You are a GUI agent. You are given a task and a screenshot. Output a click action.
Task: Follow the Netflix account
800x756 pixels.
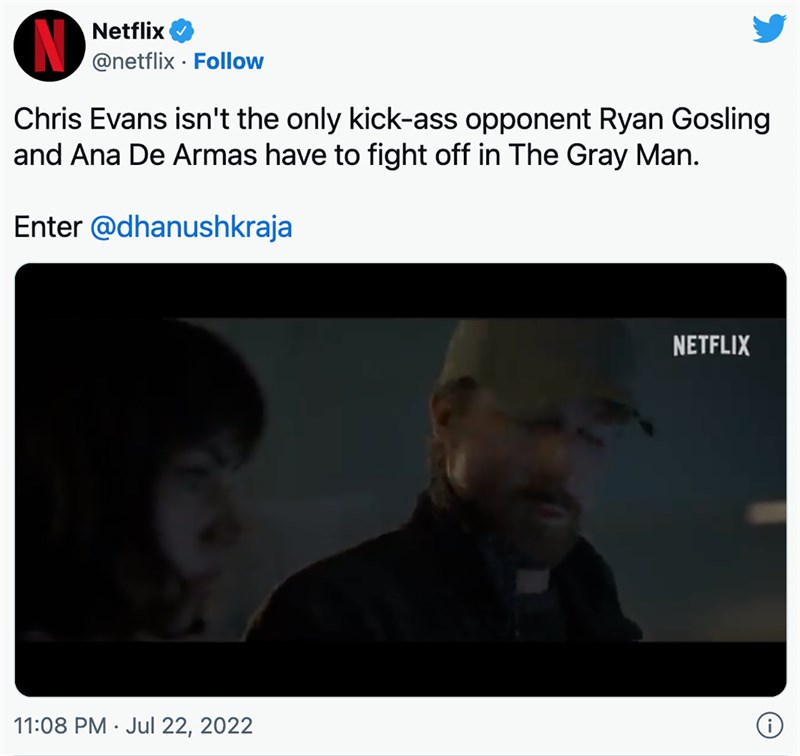tap(229, 62)
